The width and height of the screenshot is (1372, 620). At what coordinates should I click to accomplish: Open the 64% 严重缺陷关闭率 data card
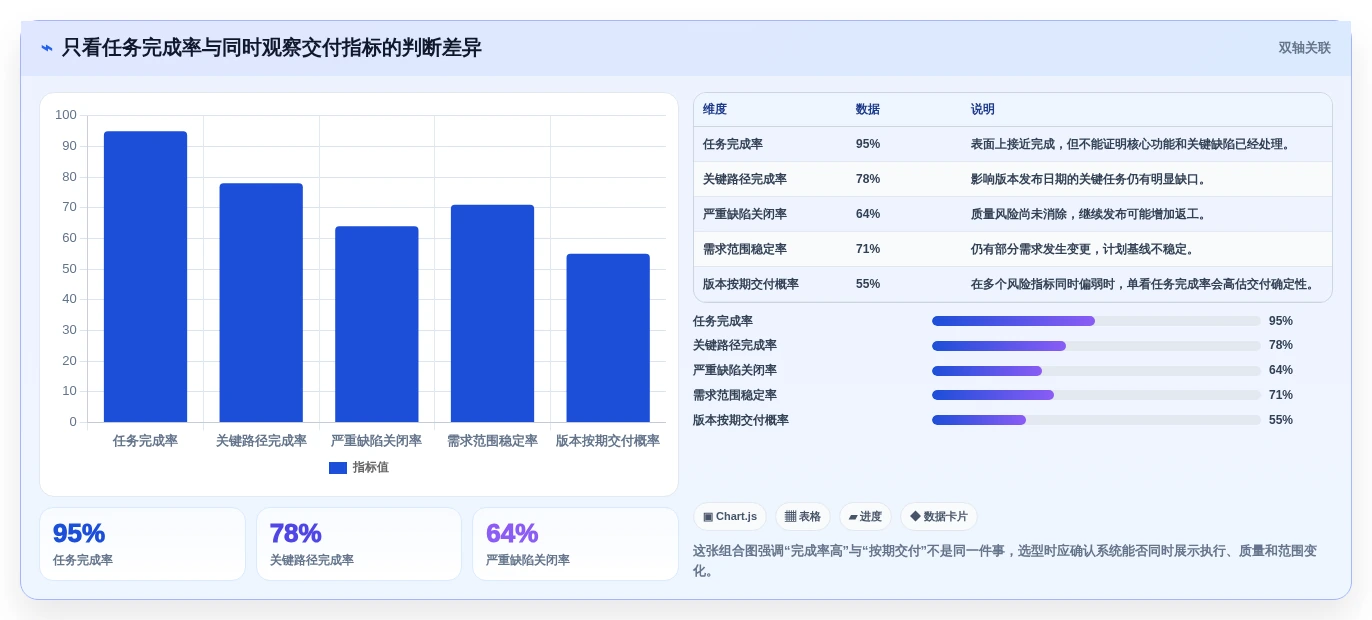pyautogui.click(x=575, y=544)
